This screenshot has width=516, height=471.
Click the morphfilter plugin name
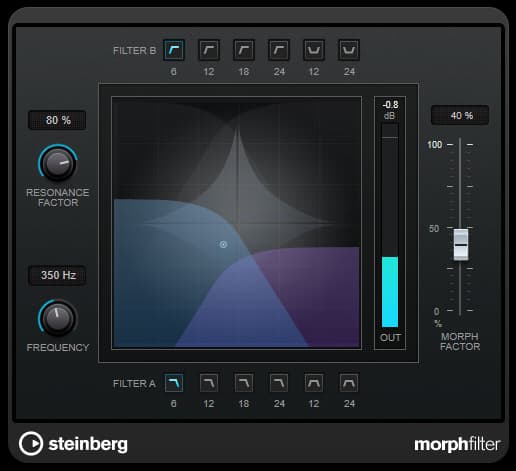[x=457, y=444]
